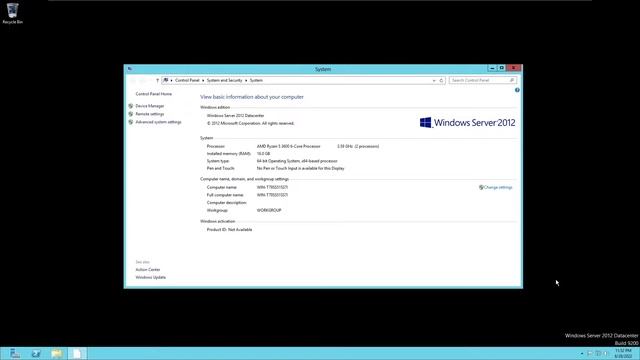Click the WORKGROUP value
640x360 pixels.
(x=269, y=210)
